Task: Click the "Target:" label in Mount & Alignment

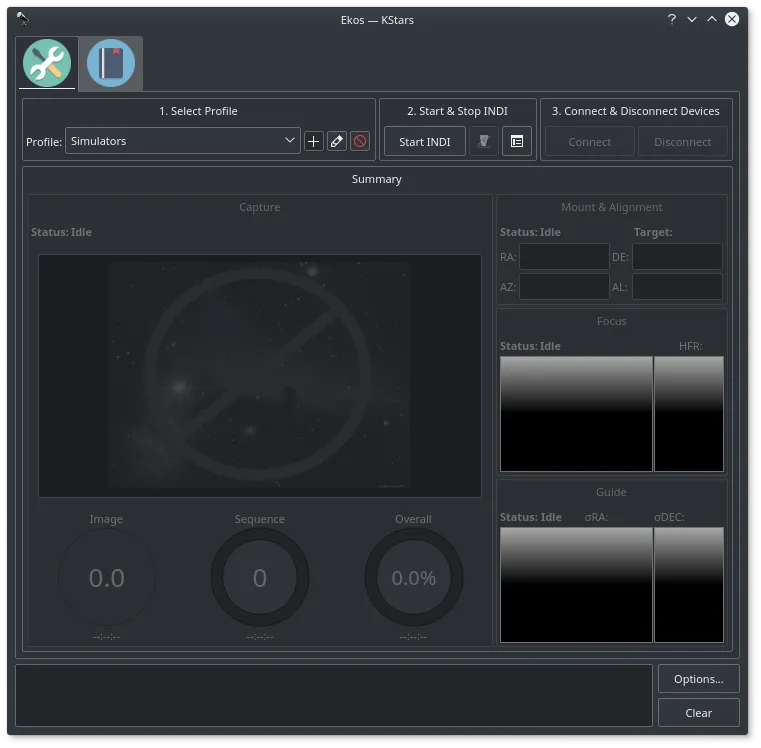Action: [x=653, y=232]
